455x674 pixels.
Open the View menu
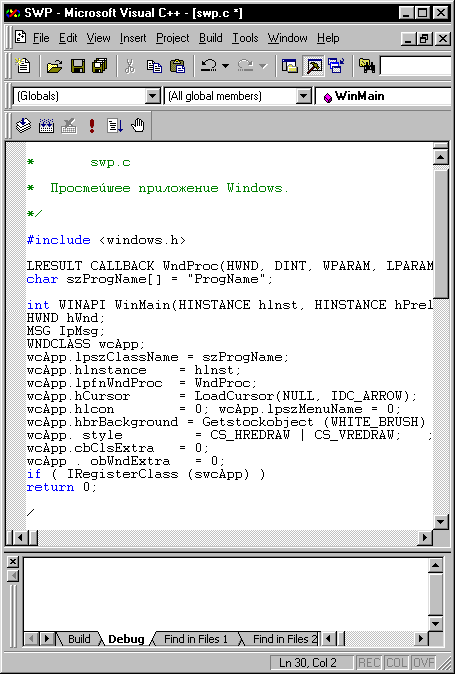98,38
